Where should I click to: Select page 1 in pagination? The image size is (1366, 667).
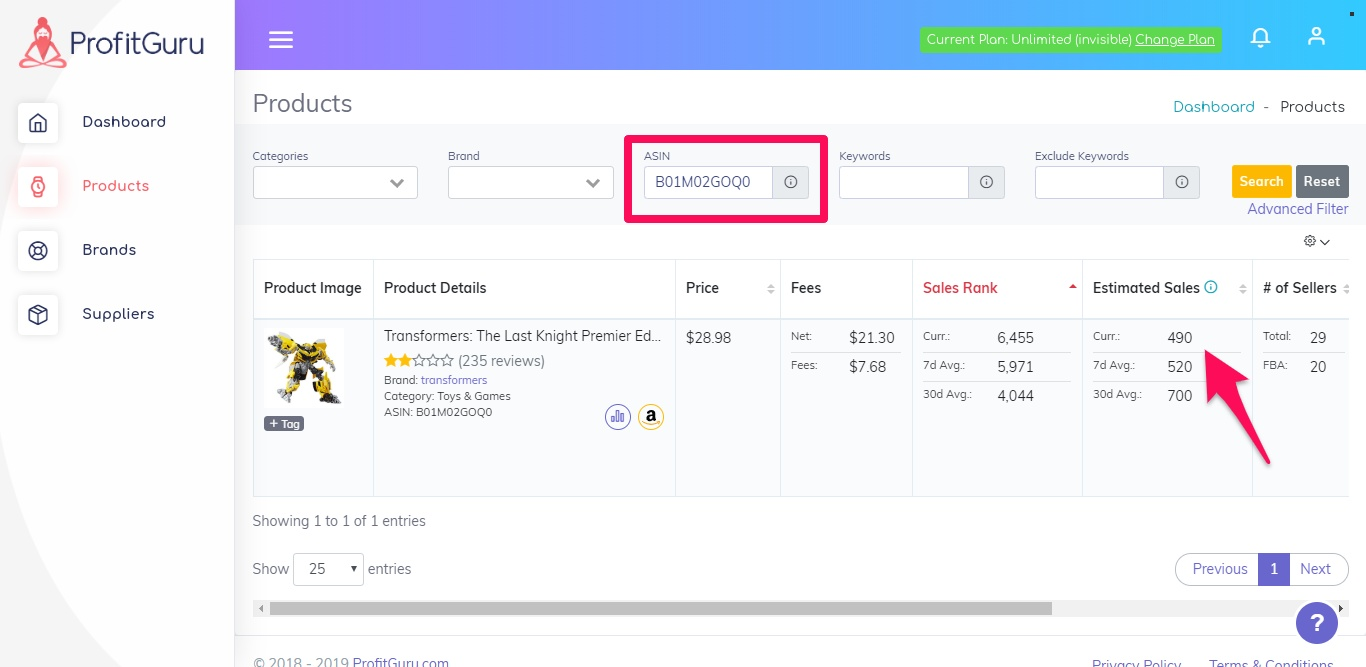click(x=1273, y=569)
